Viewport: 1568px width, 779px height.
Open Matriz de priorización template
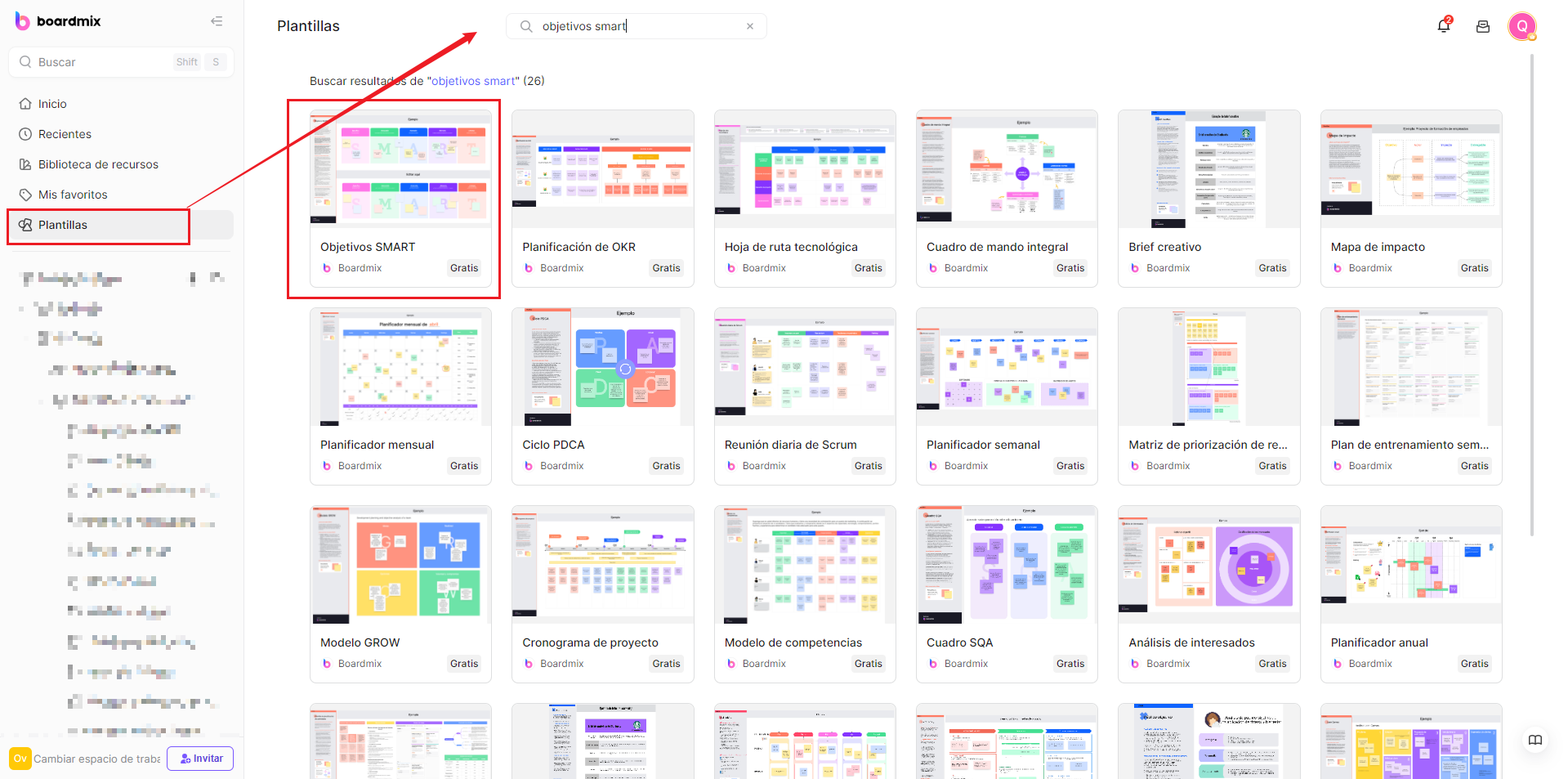click(x=1209, y=396)
